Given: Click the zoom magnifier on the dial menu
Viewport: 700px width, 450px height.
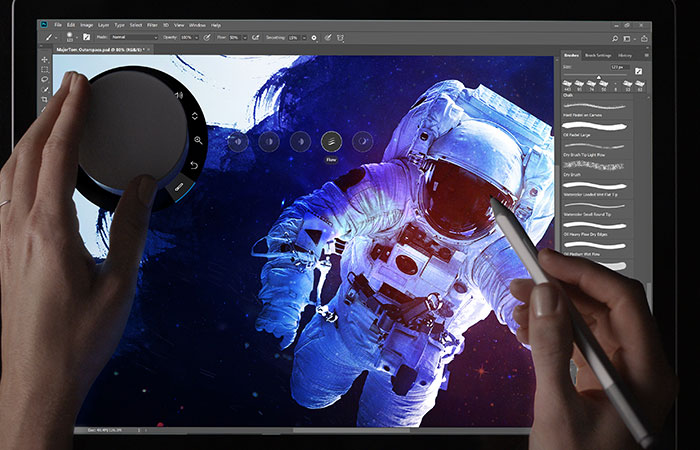Looking at the screenshot, I should coord(198,141).
